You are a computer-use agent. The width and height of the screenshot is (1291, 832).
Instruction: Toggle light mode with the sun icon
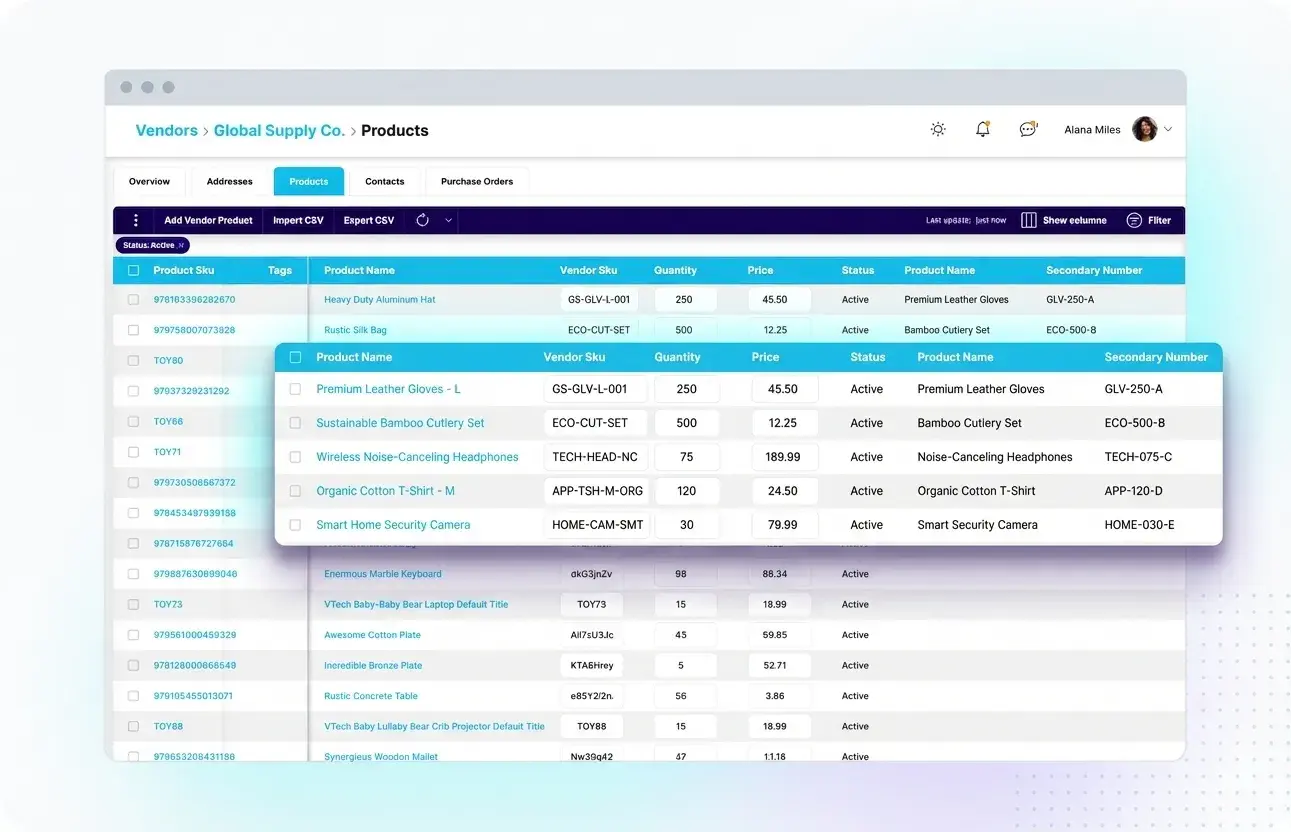pos(937,129)
